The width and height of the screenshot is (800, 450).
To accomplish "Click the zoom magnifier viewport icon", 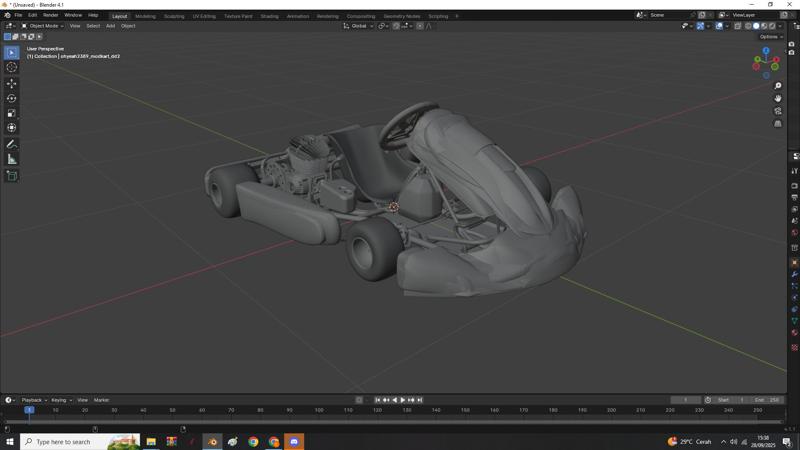I will point(778,86).
